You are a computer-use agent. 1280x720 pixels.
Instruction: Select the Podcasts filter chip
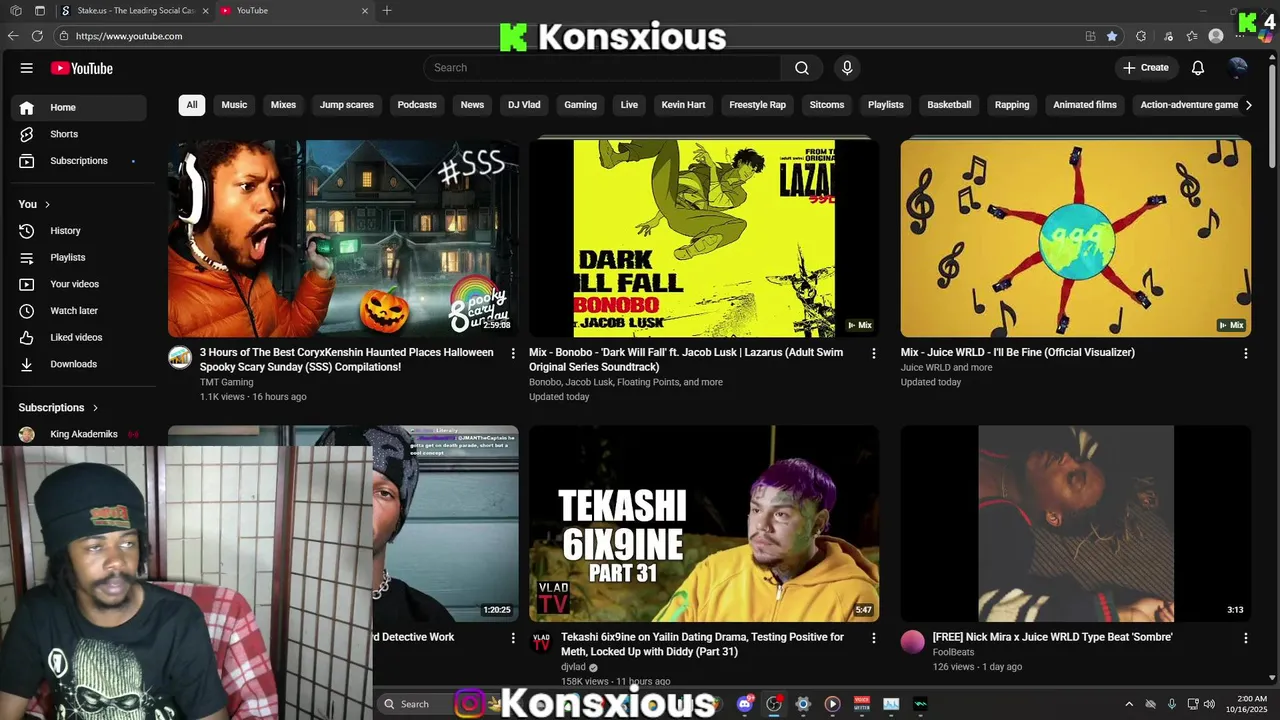pos(417,105)
